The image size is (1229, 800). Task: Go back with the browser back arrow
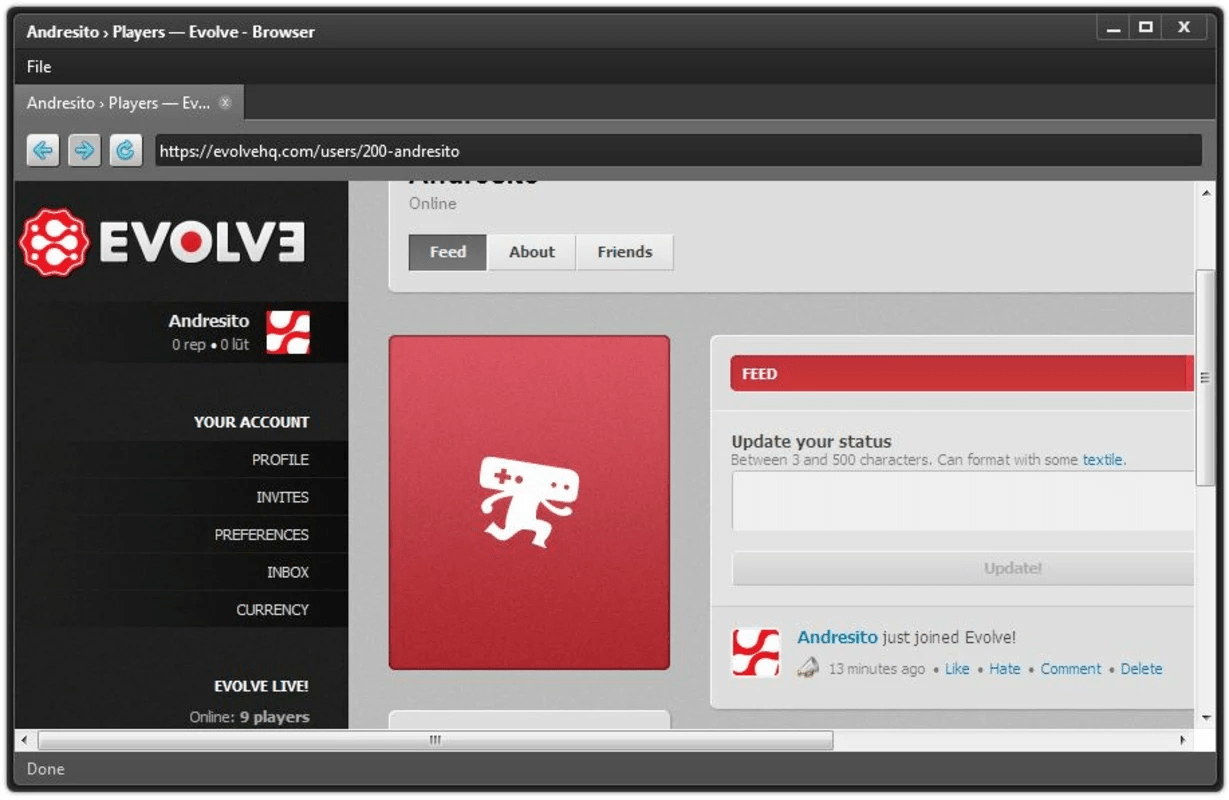point(42,151)
